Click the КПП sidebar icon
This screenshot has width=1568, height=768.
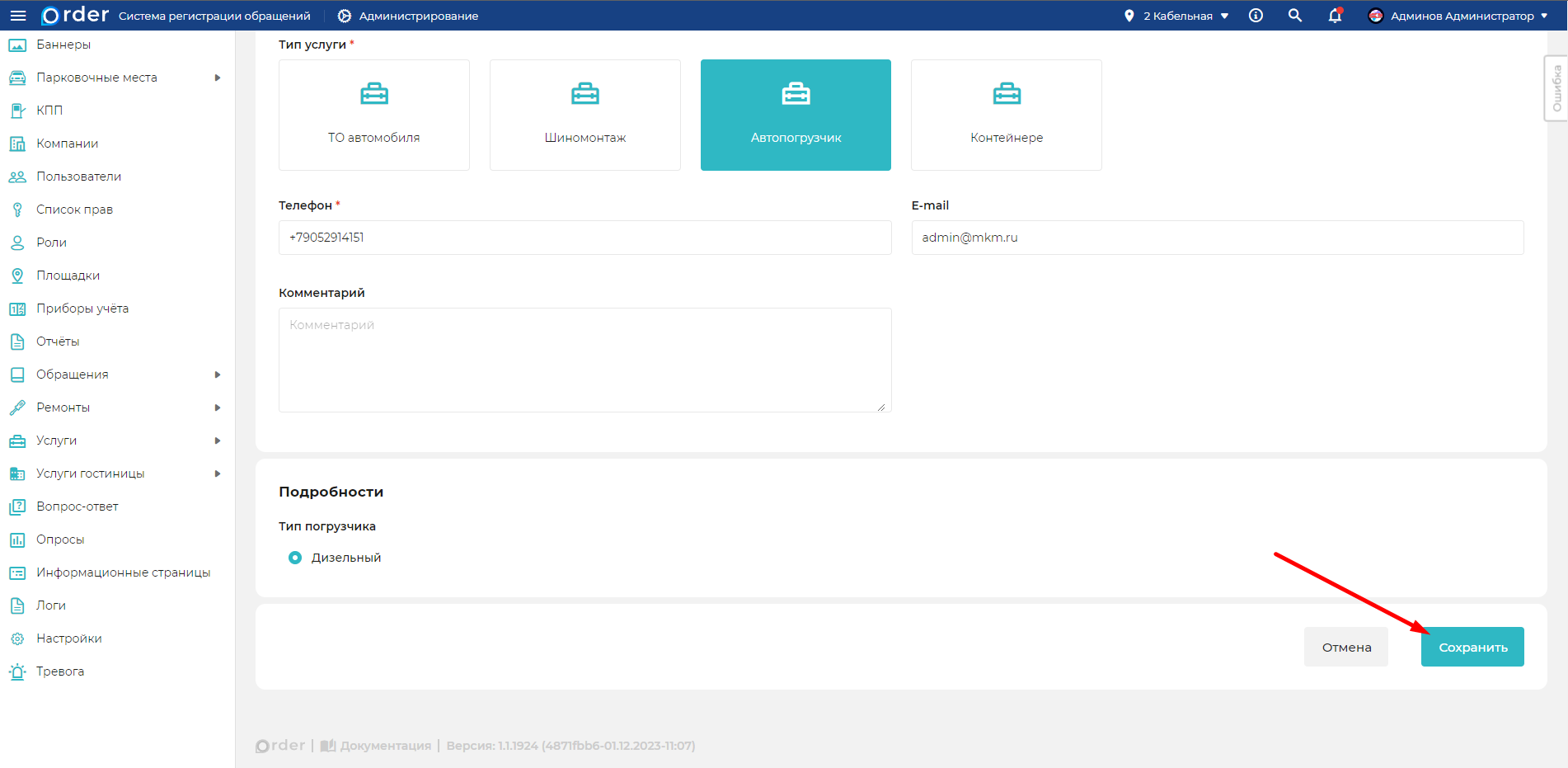[x=17, y=111]
